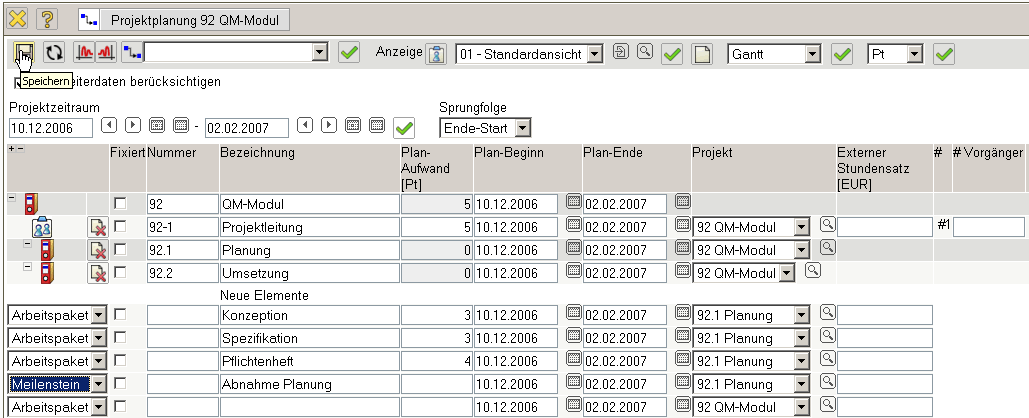Select the Projektplanung 92 QM-Modul tab
Viewport: 1029px width, 418px height.
(184, 19)
